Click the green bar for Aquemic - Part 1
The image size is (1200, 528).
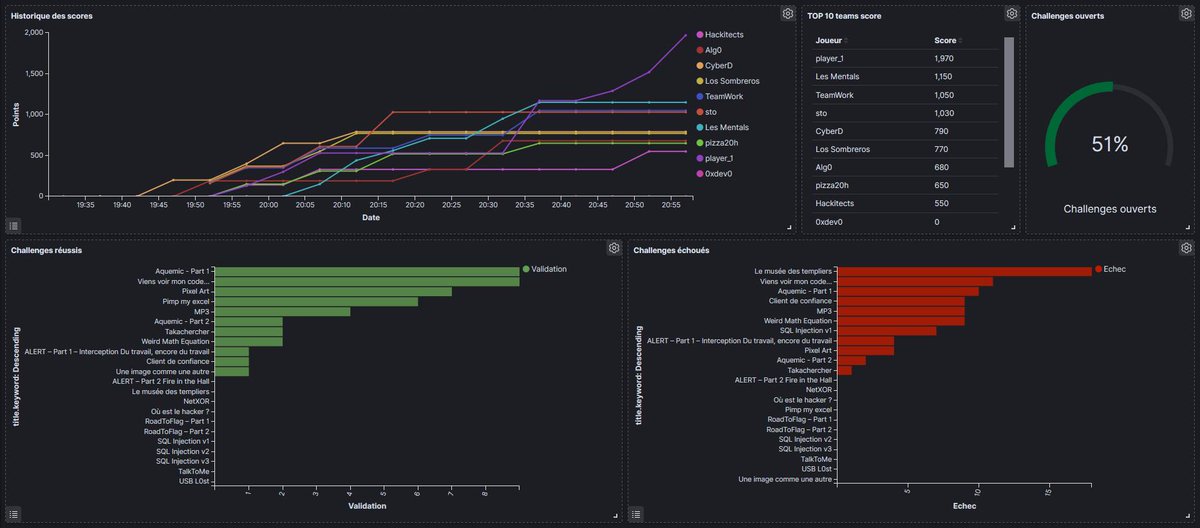pos(367,271)
